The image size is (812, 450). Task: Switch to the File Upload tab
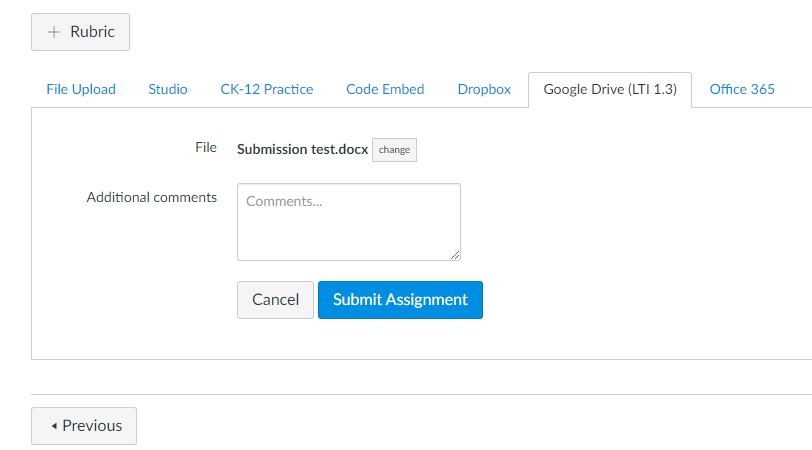click(x=81, y=89)
